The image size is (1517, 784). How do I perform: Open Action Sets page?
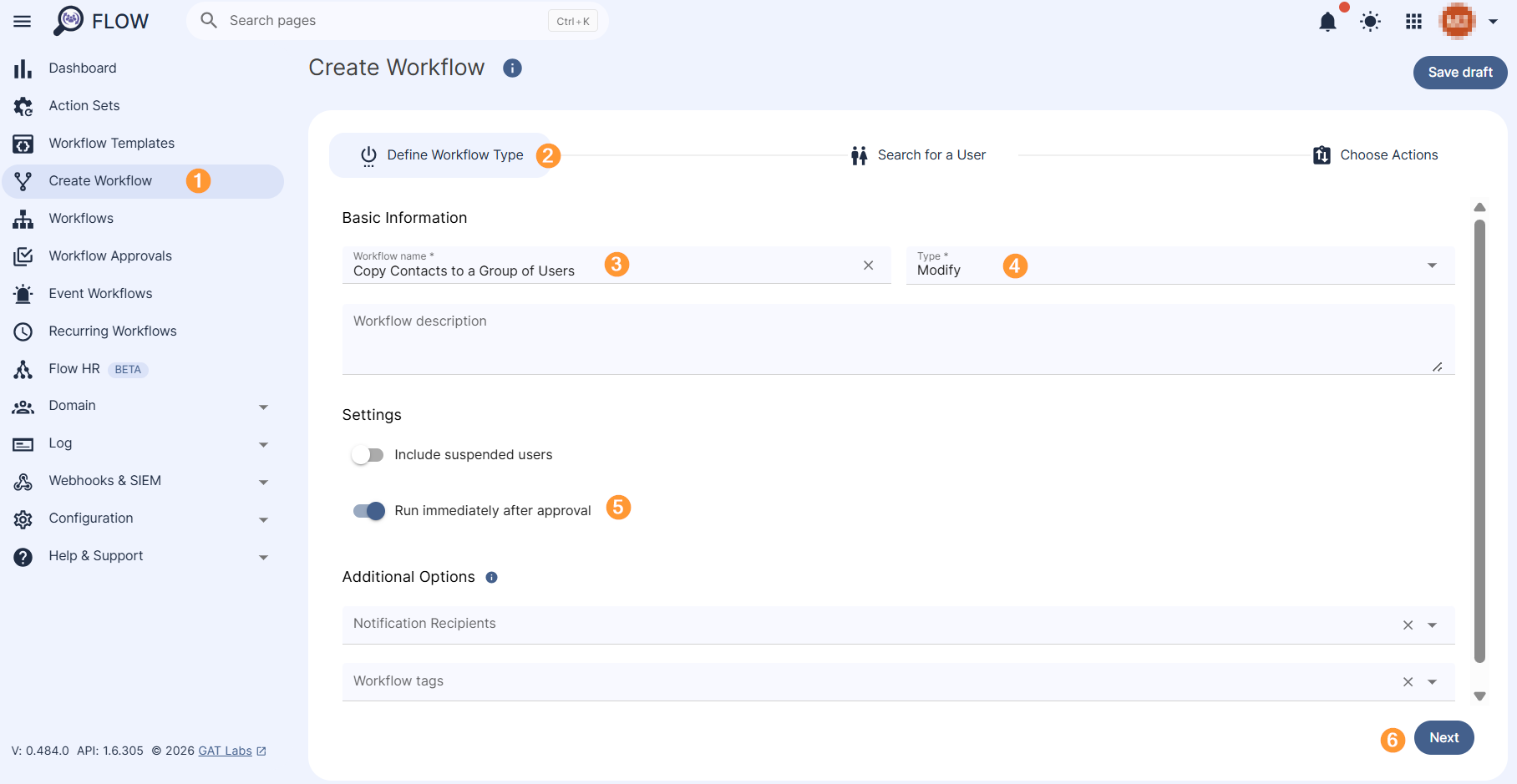[x=142, y=106]
